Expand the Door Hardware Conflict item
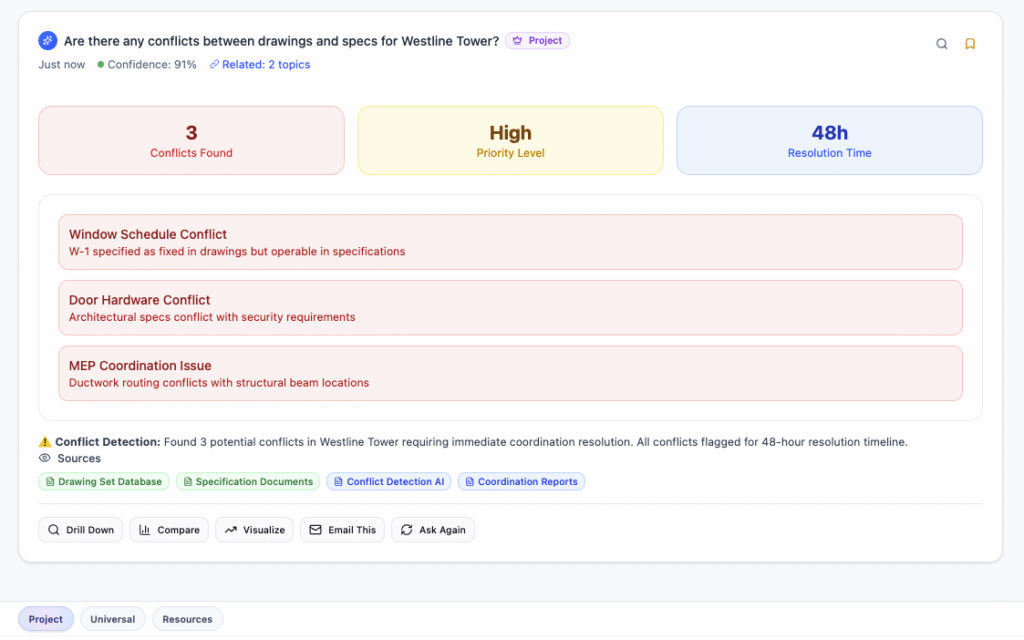The height and width of the screenshot is (640, 1024). pos(510,308)
